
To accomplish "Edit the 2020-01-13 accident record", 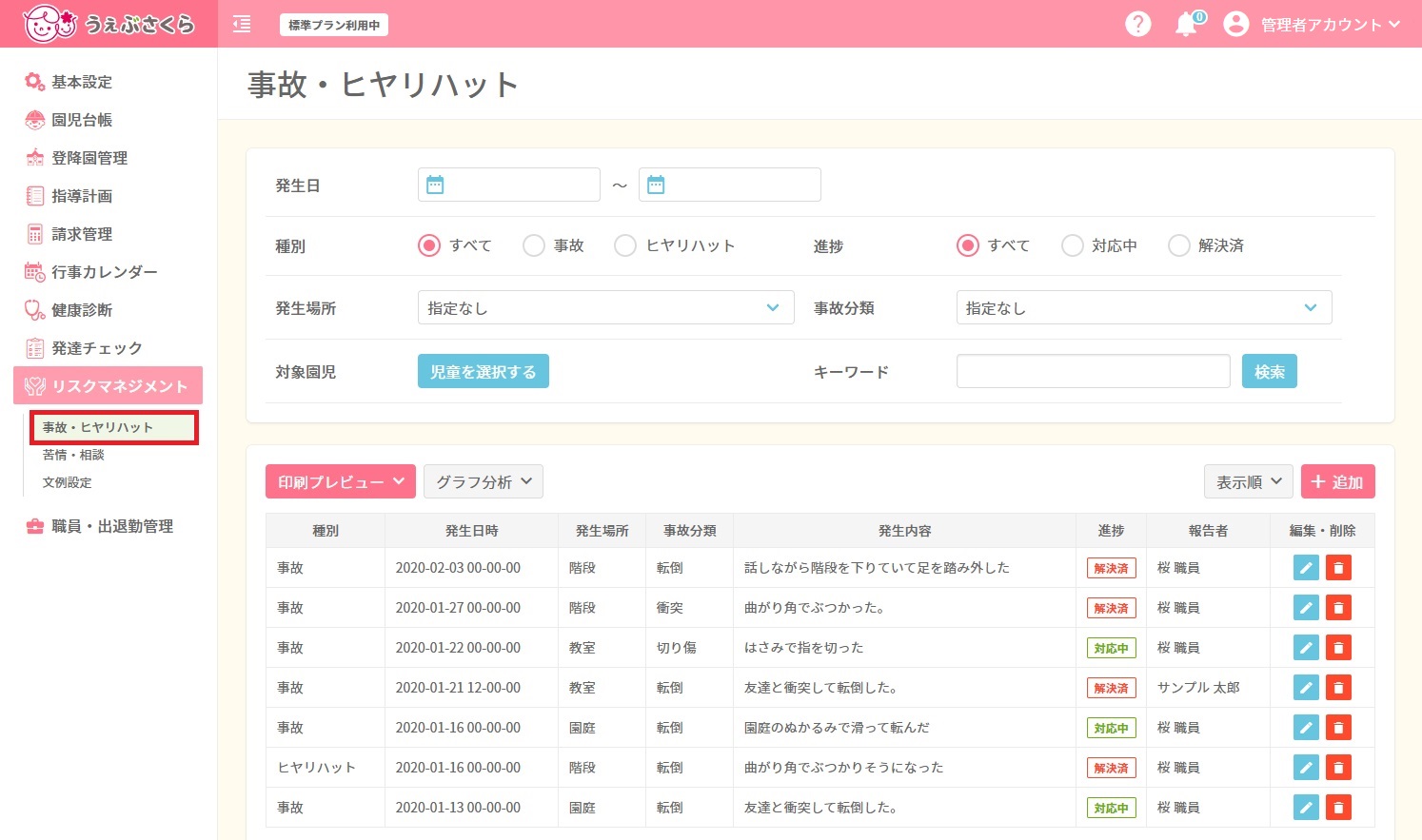I will (1306, 808).
